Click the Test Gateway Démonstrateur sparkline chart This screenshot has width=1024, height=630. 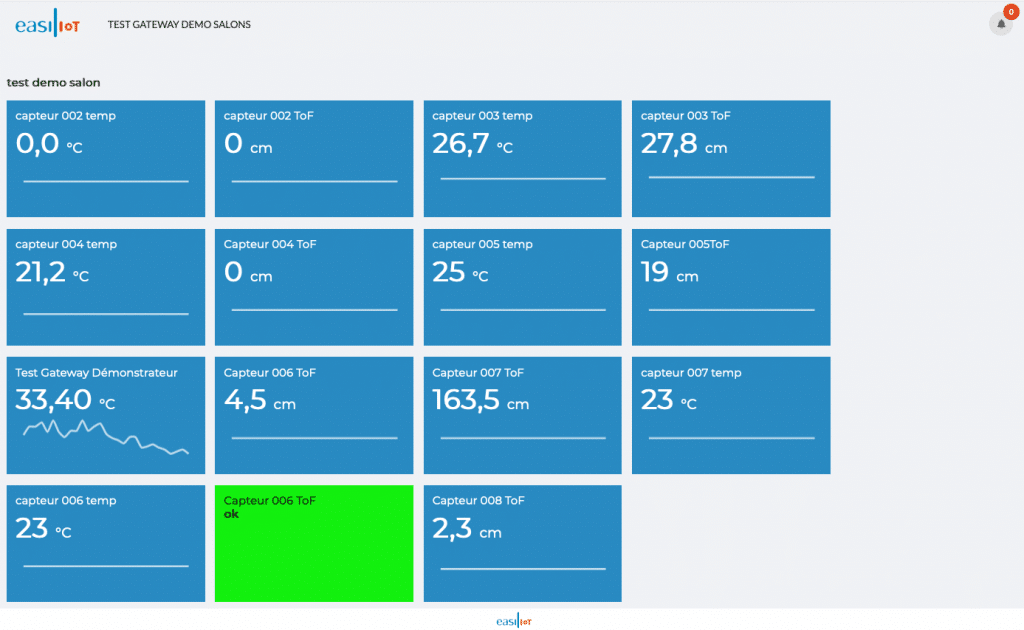point(105,437)
